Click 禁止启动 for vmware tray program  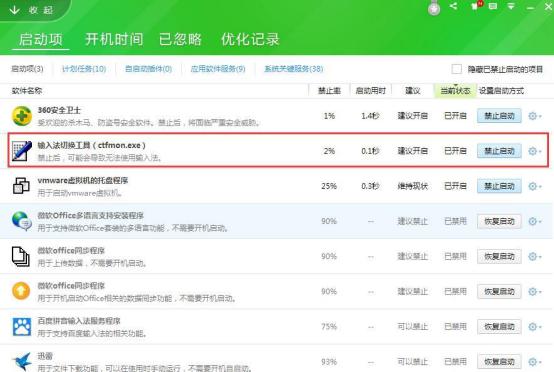pos(499,186)
